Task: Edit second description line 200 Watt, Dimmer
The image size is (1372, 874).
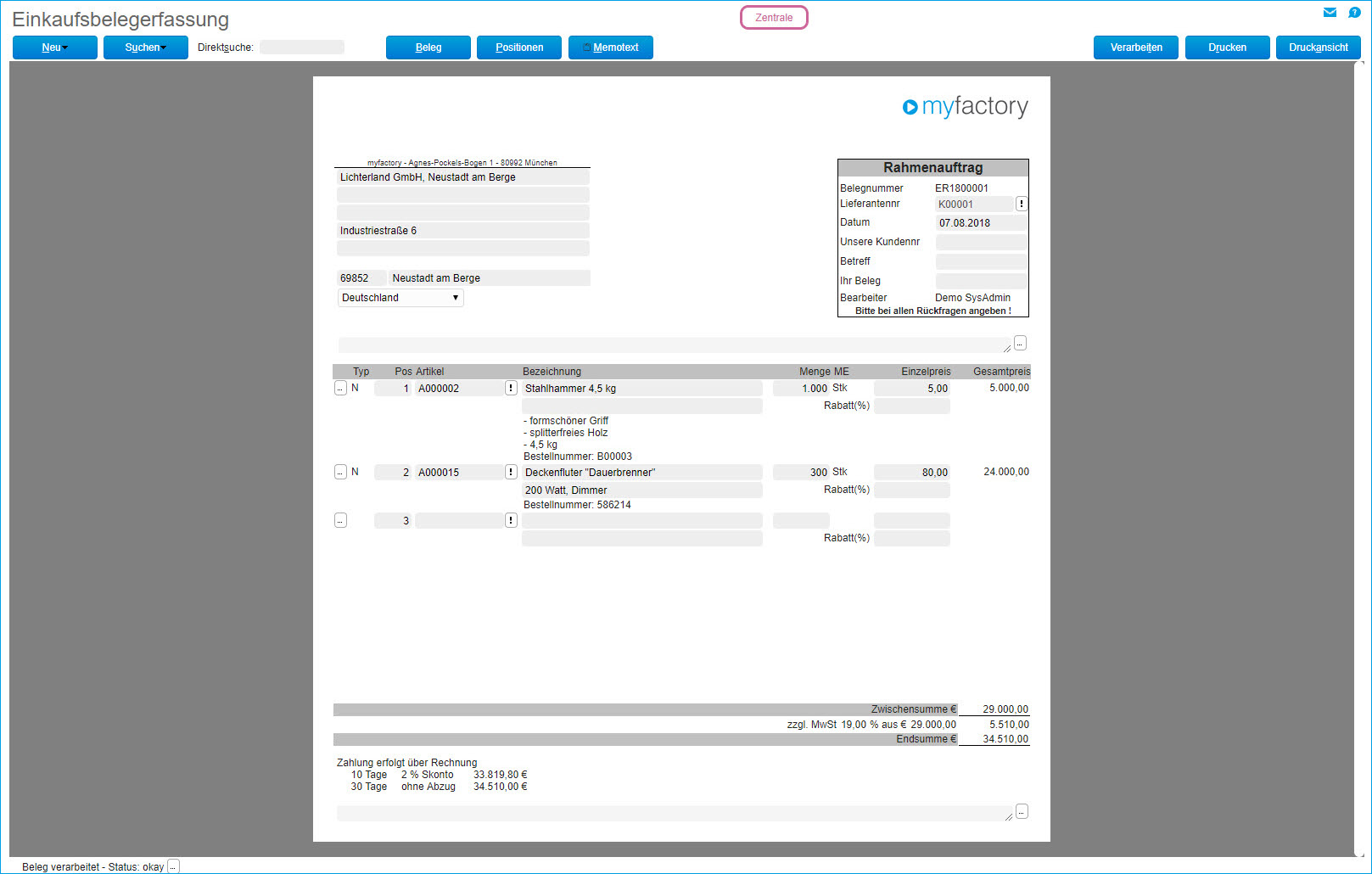Action: click(x=642, y=490)
